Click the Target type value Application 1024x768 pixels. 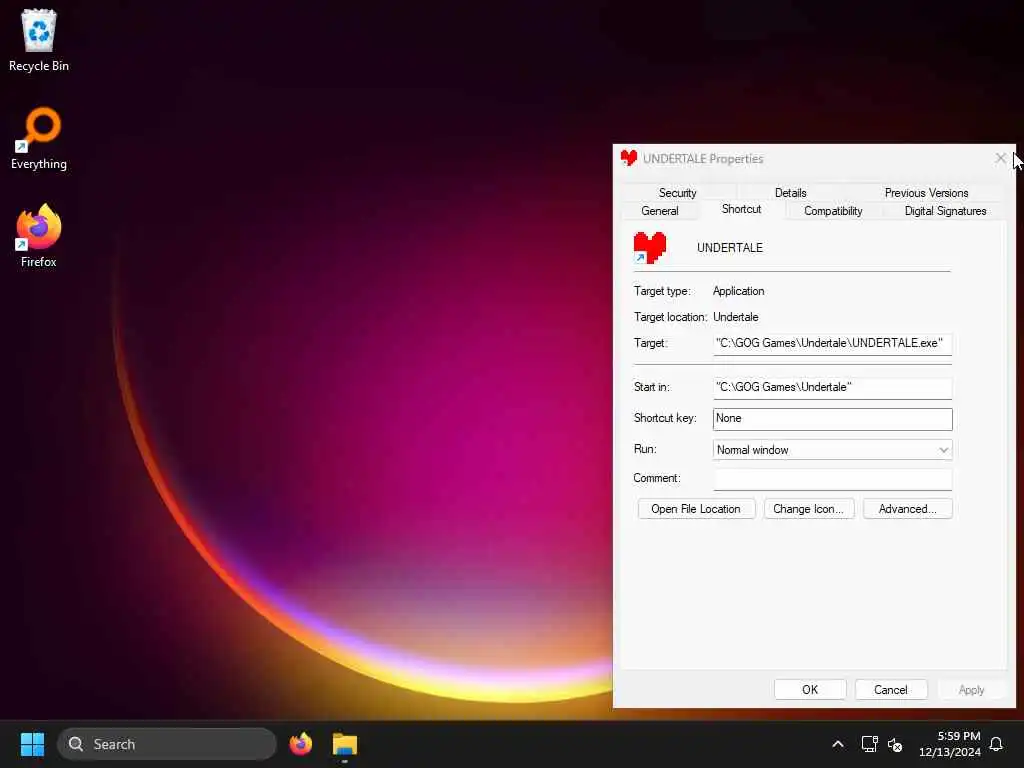[738, 291]
